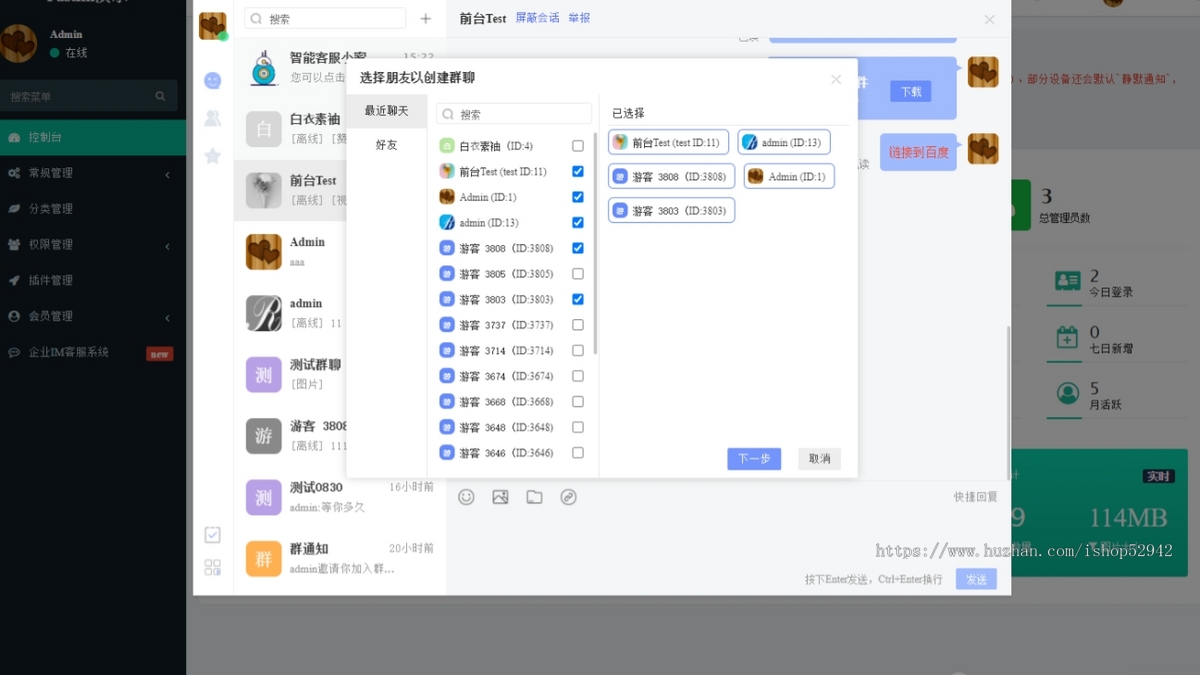This screenshot has width=1200, height=675.
Task: Check the 游客 3737 checkbox
Action: tap(578, 325)
